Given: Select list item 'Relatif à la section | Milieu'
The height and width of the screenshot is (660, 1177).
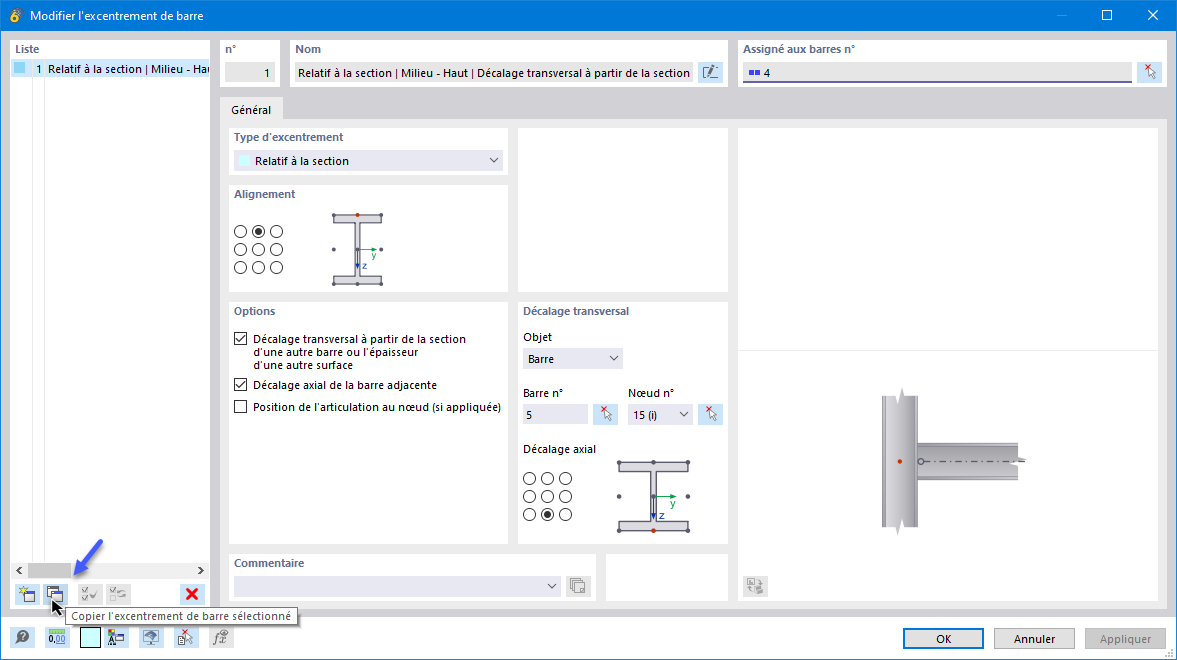Looking at the screenshot, I should (111, 69).
